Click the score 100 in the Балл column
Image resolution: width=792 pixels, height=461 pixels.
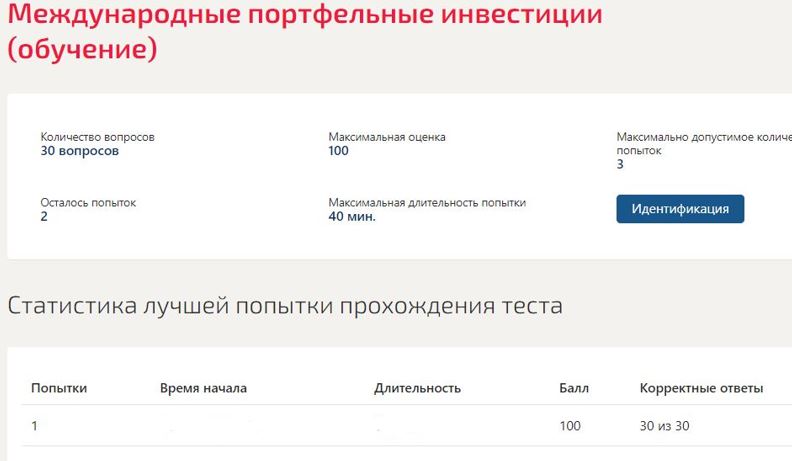click(x=571, y=426)
